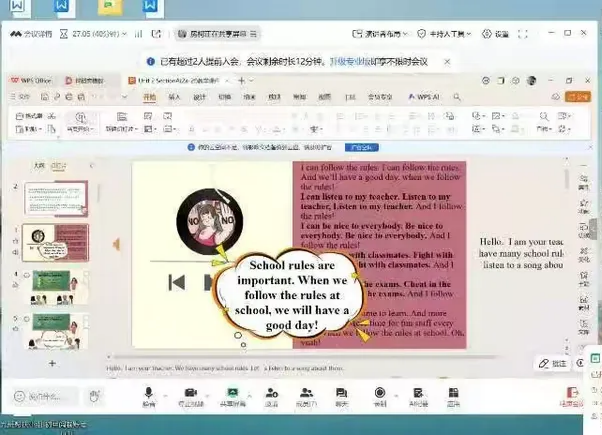This screenshot has width=602, height=435.
Task: Follow the upgrade to Pro link
Action: 351,61
